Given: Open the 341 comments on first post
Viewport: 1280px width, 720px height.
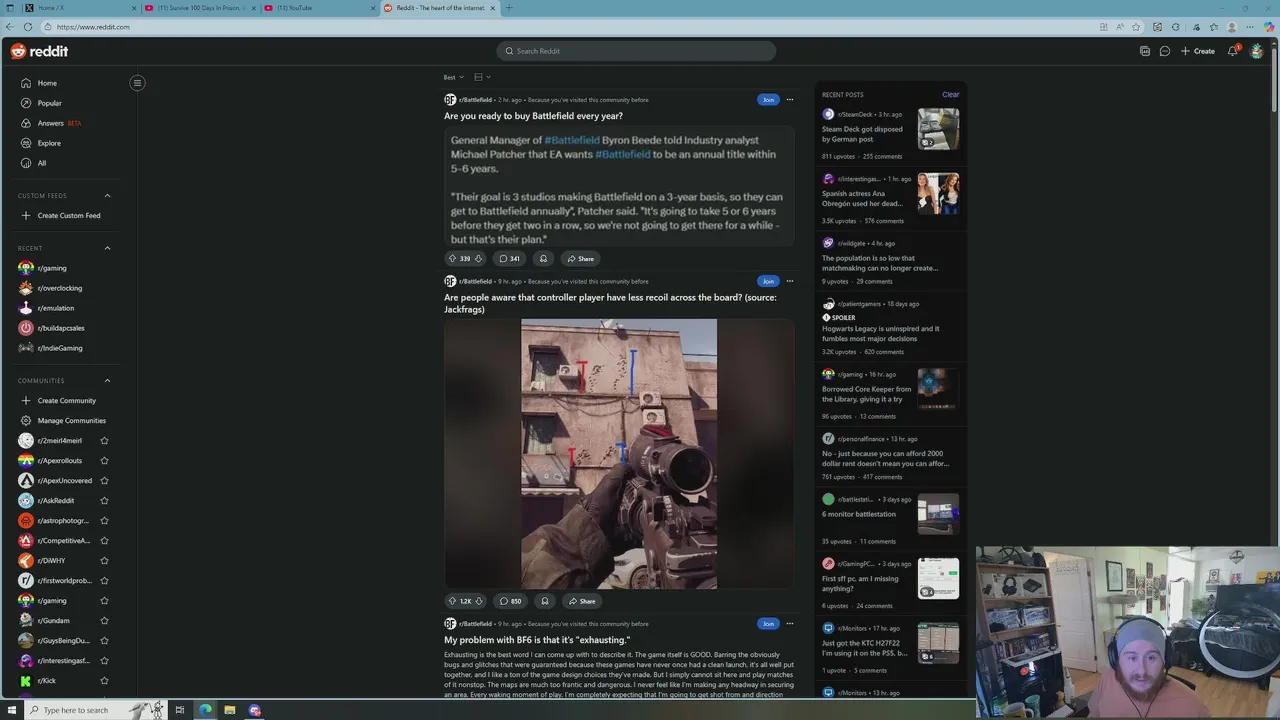Looking at the screenshot, I should [510, 259].
